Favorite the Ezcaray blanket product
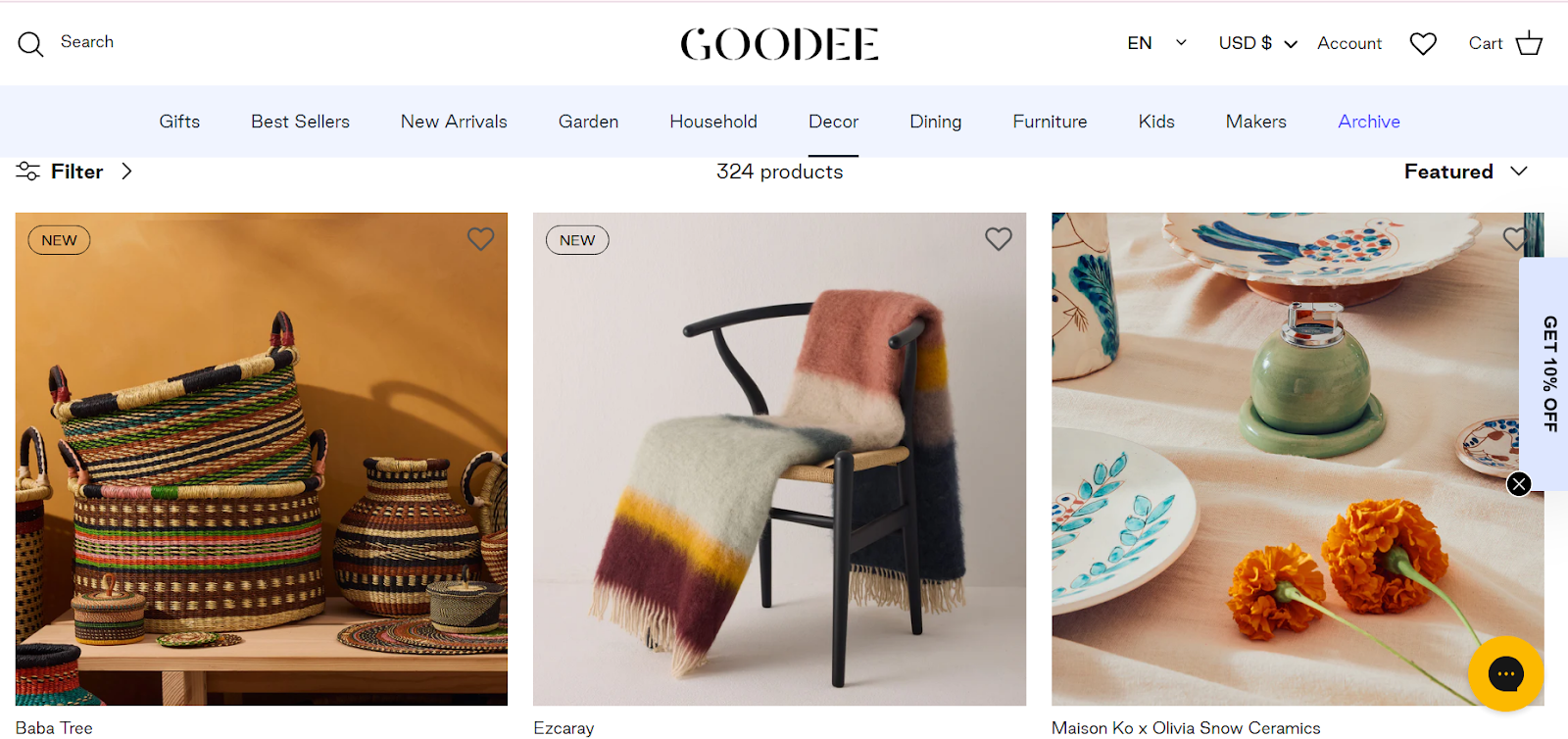Viewport: 1568px width, 739px height. pyautogui.click(x=999, y=239)
